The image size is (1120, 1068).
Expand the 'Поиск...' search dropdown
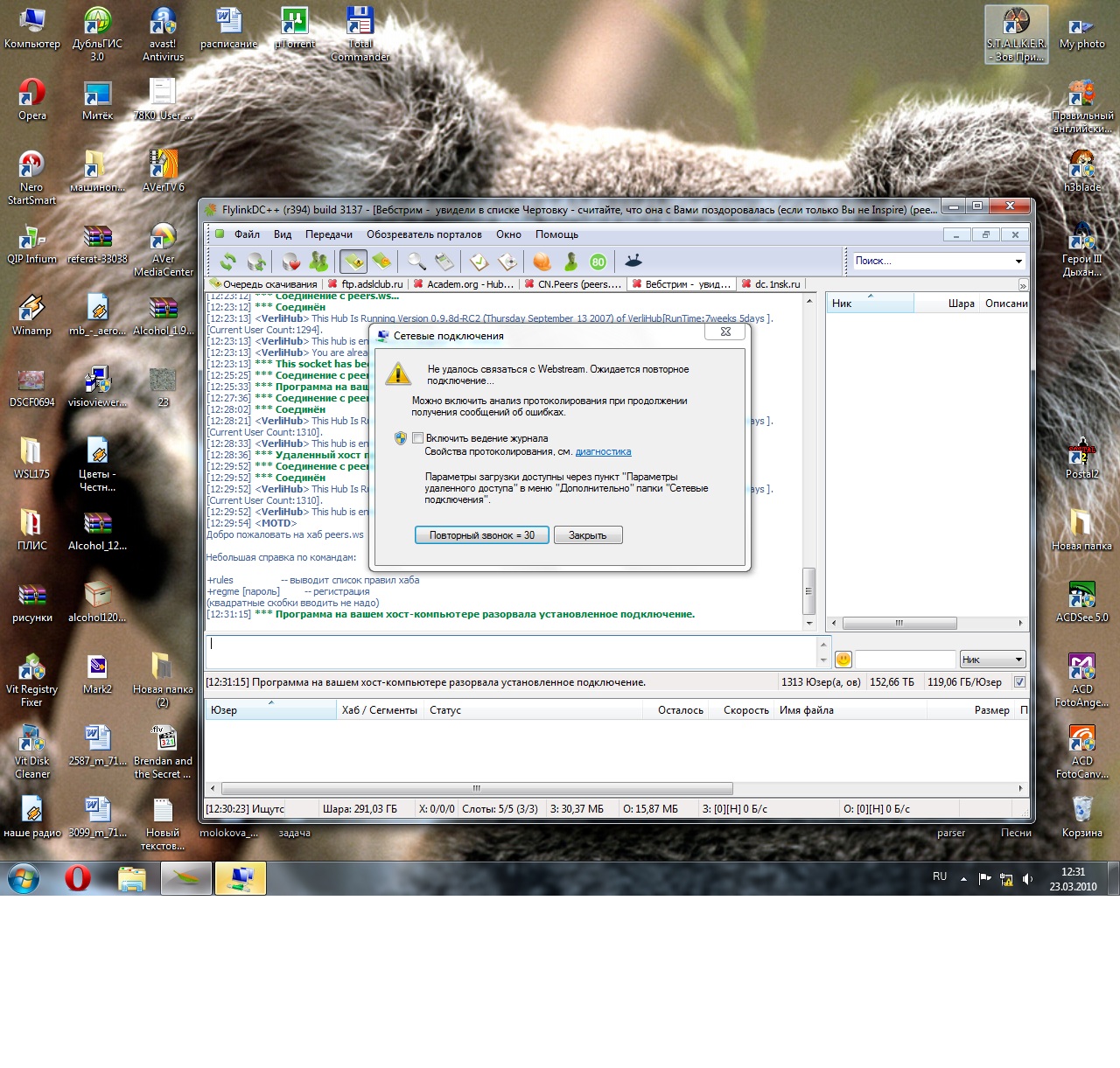tap(1018, 262)
